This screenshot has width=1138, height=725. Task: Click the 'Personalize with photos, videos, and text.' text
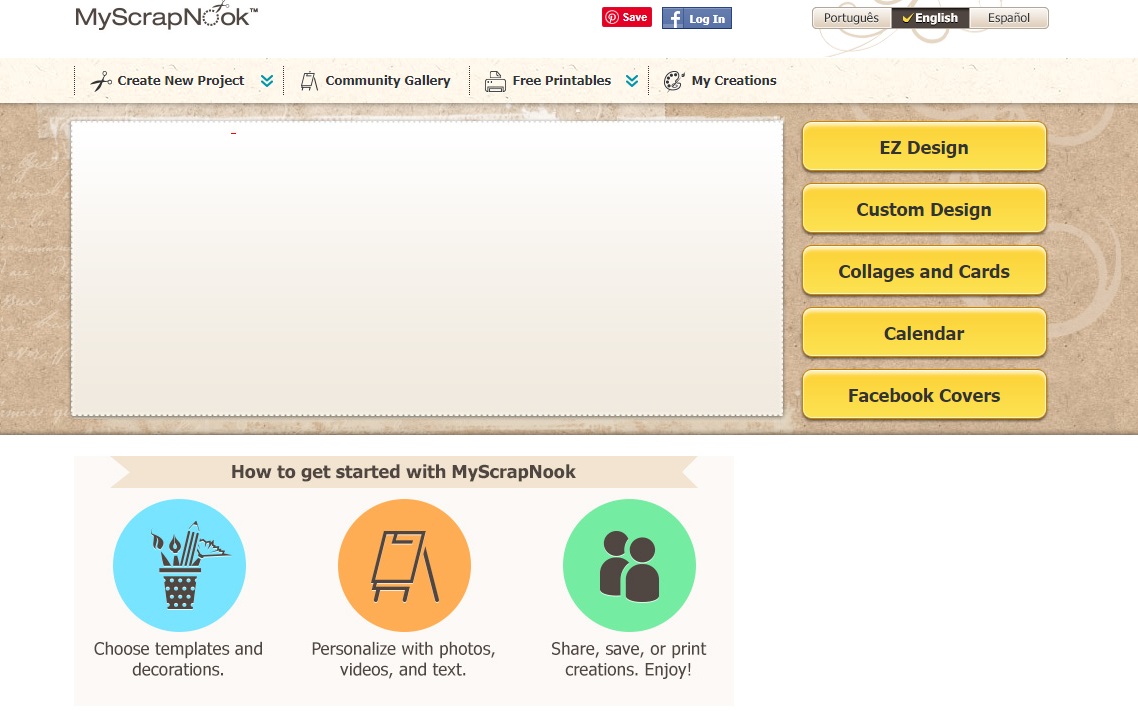pyautogui.click(x=404, y=659)
